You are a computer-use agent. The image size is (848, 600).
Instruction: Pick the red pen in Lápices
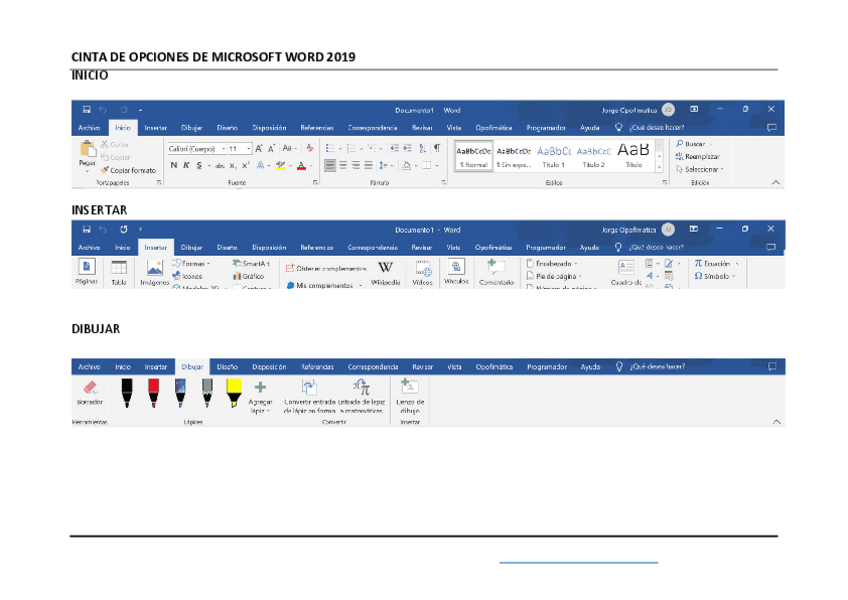tap(153, 392)
